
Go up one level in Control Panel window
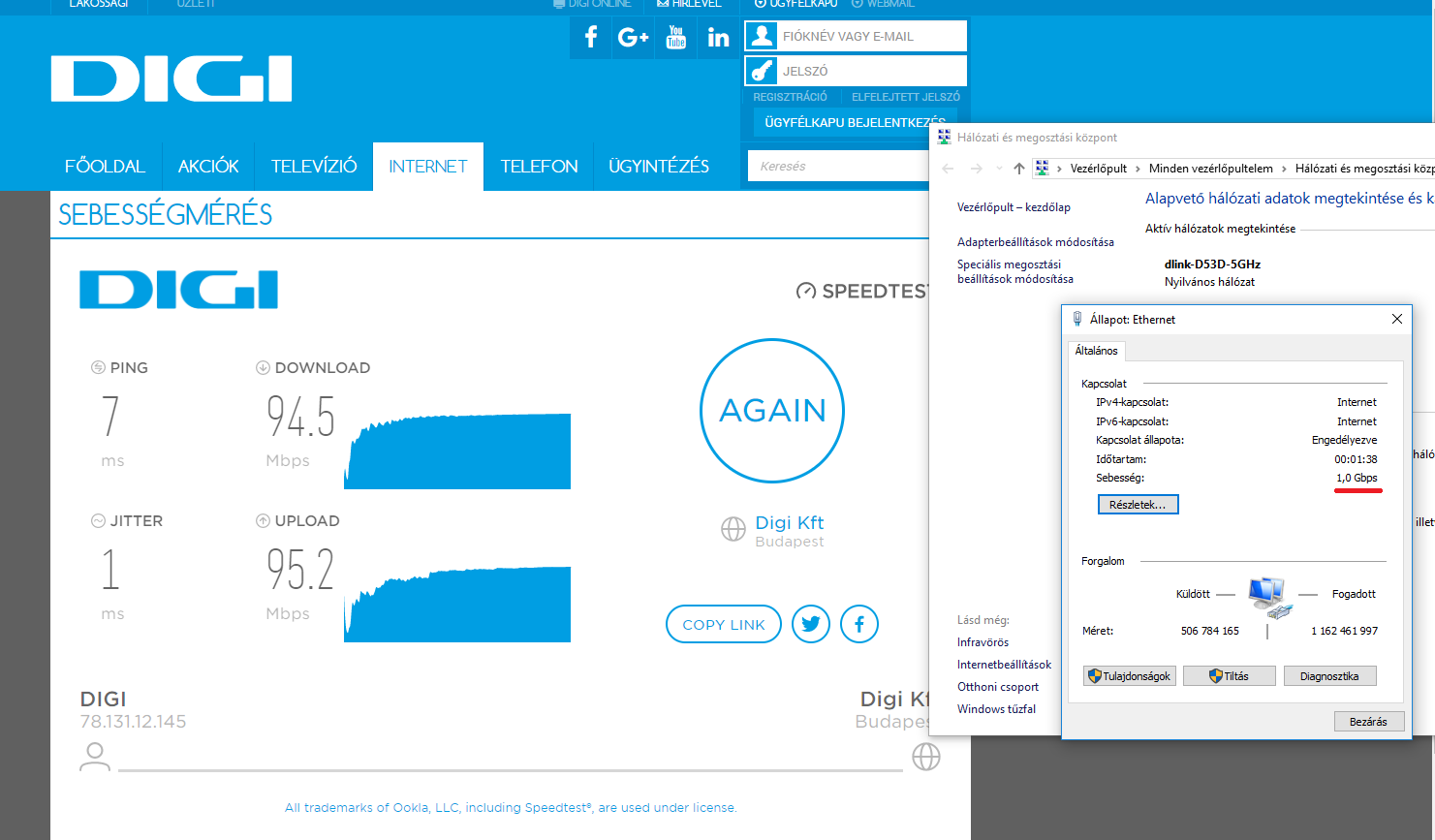click(1018, 169)
